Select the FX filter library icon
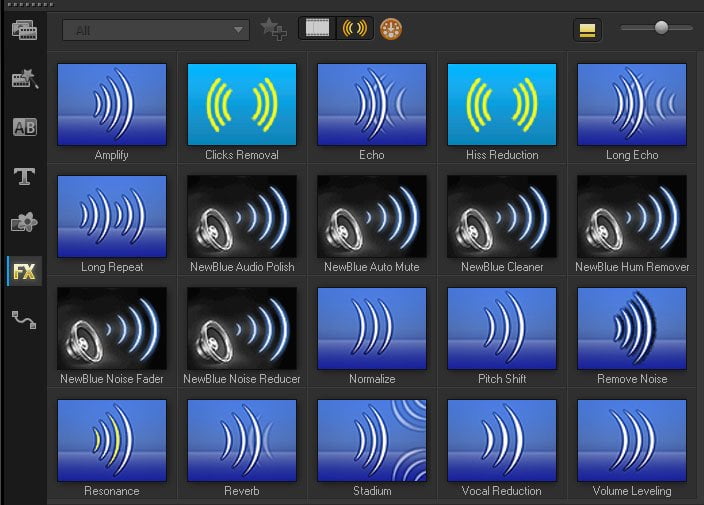Screen dimensions: 704x505 coord(24,271)
